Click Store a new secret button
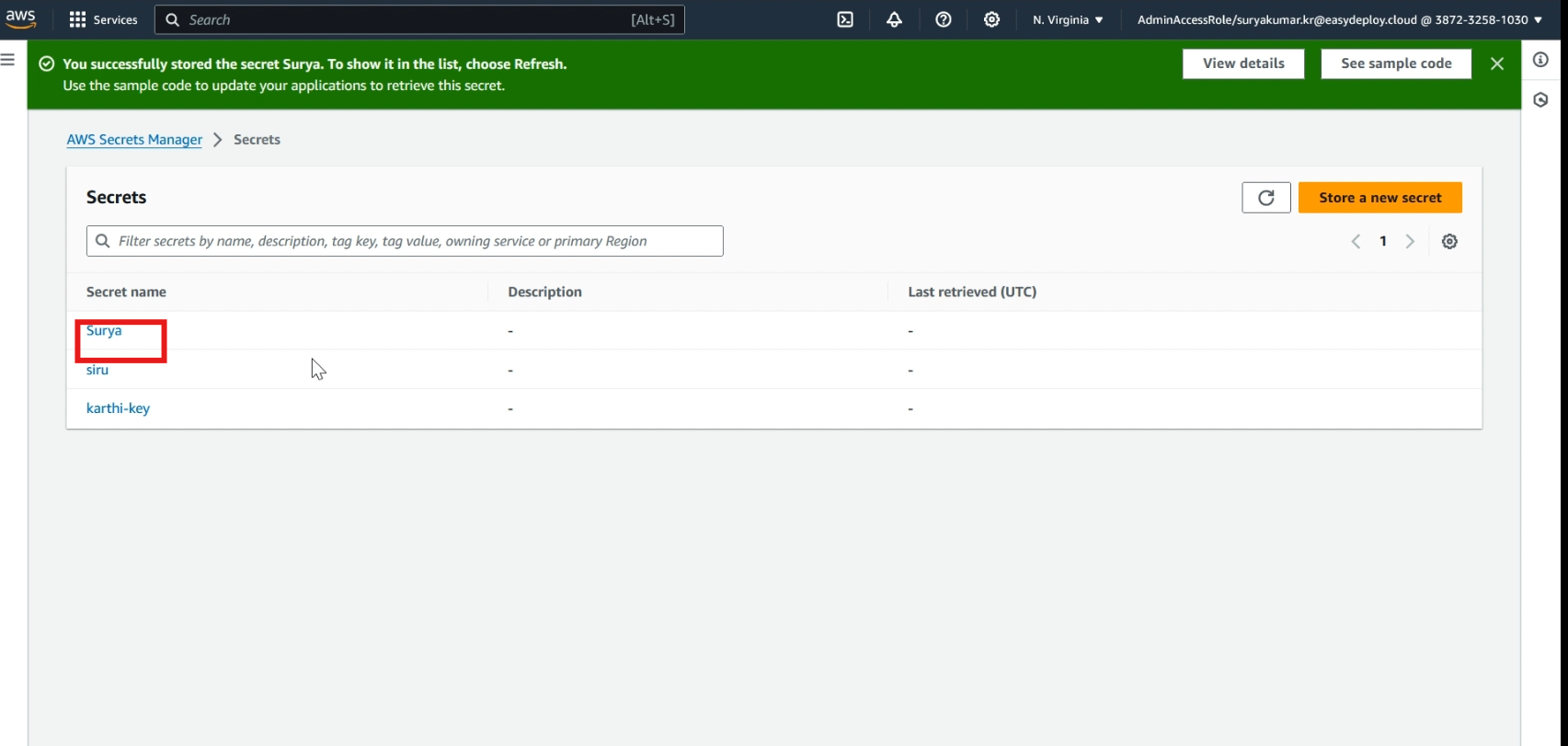This screenshot has width=1568, height=746. pos(1380,198)
